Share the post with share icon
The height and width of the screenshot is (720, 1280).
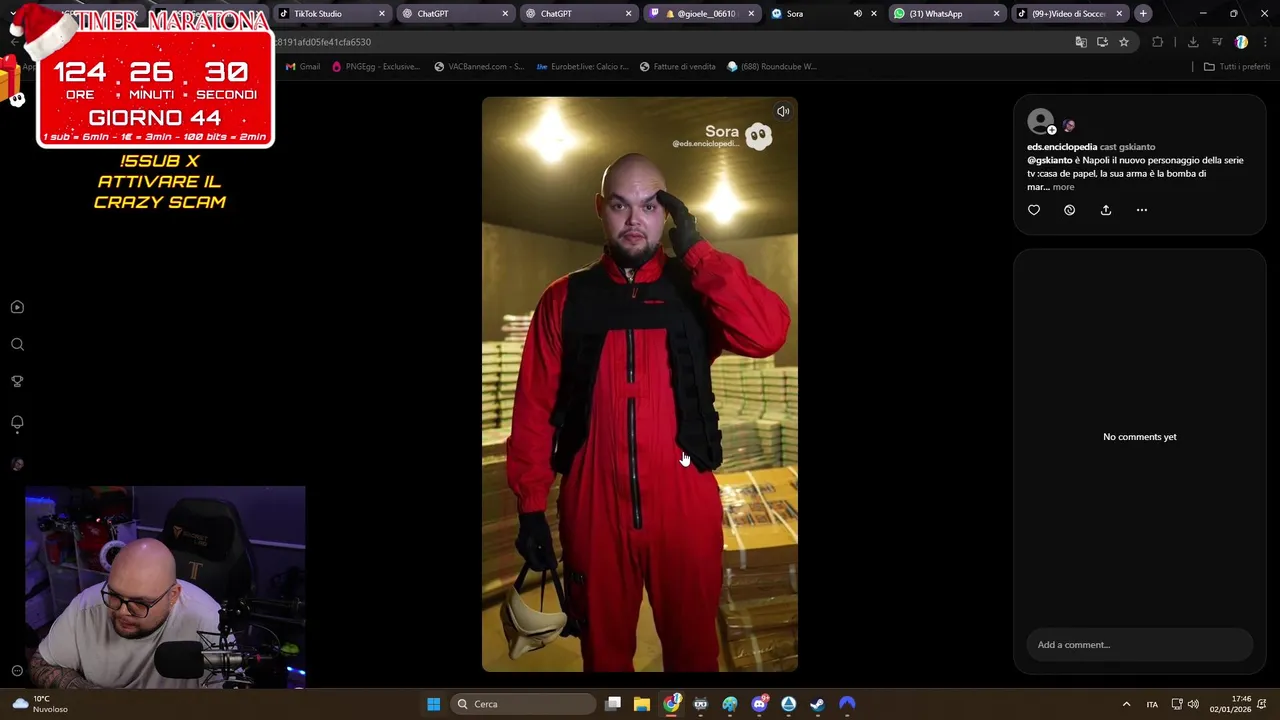coord(1106,210)
